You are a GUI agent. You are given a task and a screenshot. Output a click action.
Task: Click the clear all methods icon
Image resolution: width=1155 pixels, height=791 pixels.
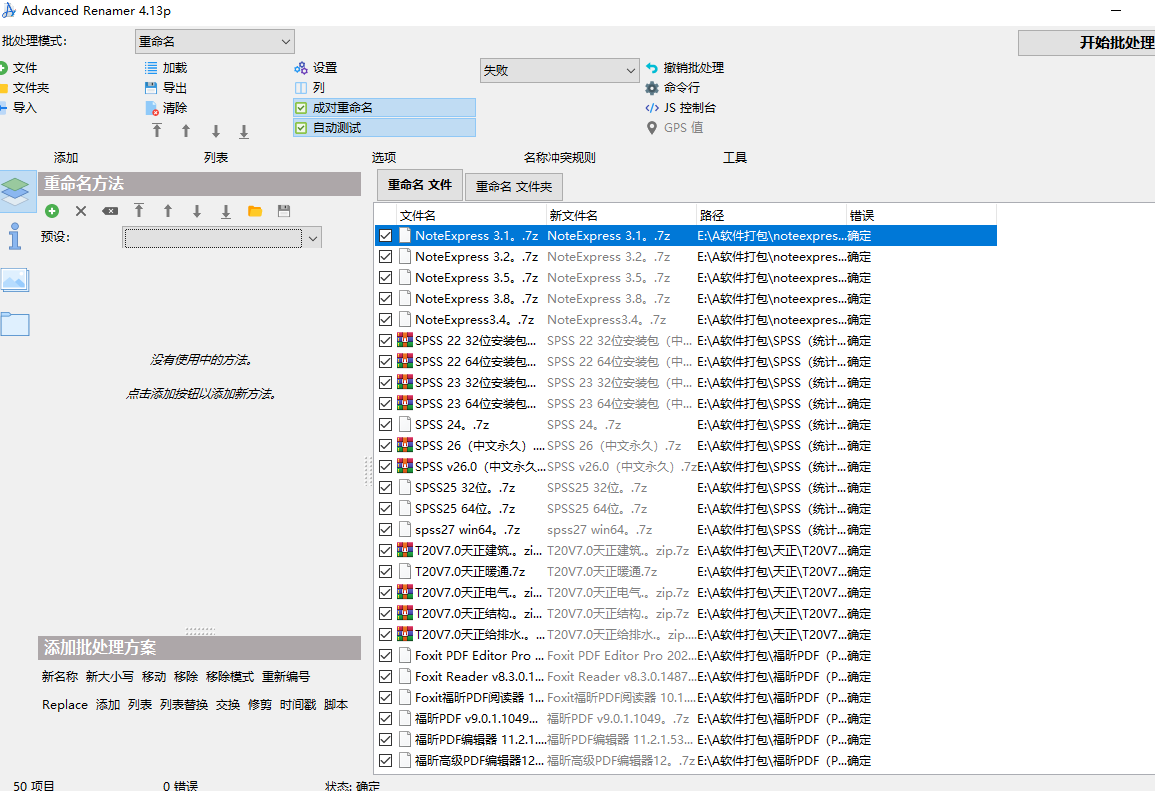click(110, 211)
